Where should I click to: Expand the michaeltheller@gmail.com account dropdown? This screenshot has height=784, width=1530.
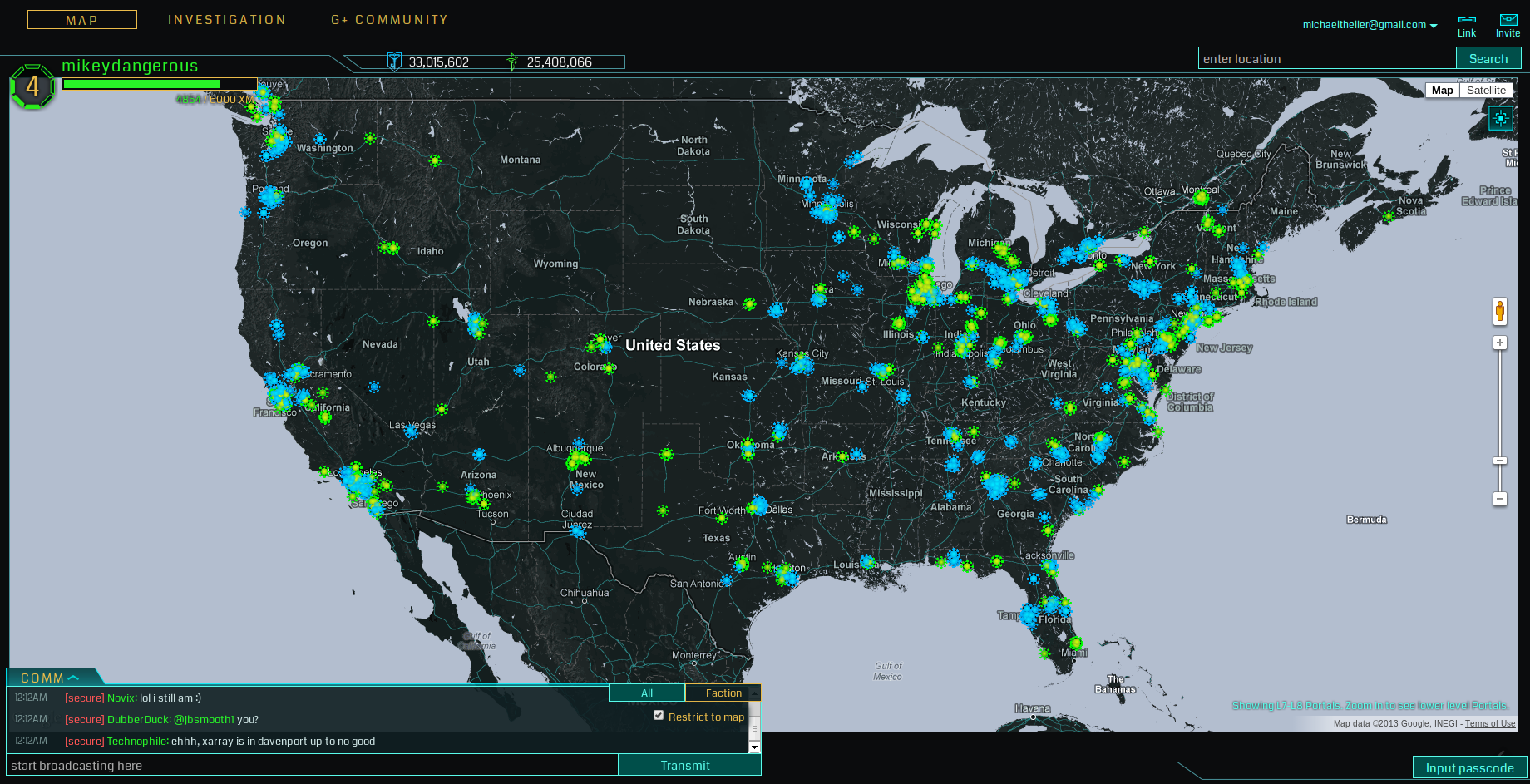point(1370,25)
